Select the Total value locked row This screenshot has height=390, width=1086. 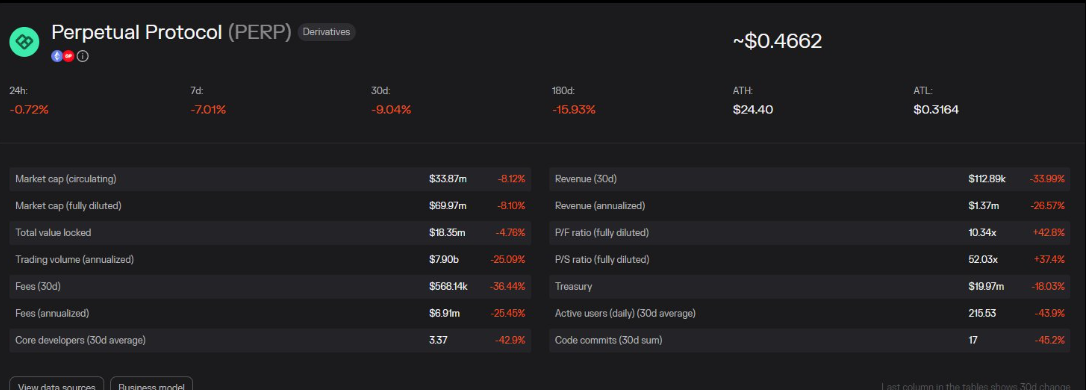pyautogui.click(x=270, y=233)
